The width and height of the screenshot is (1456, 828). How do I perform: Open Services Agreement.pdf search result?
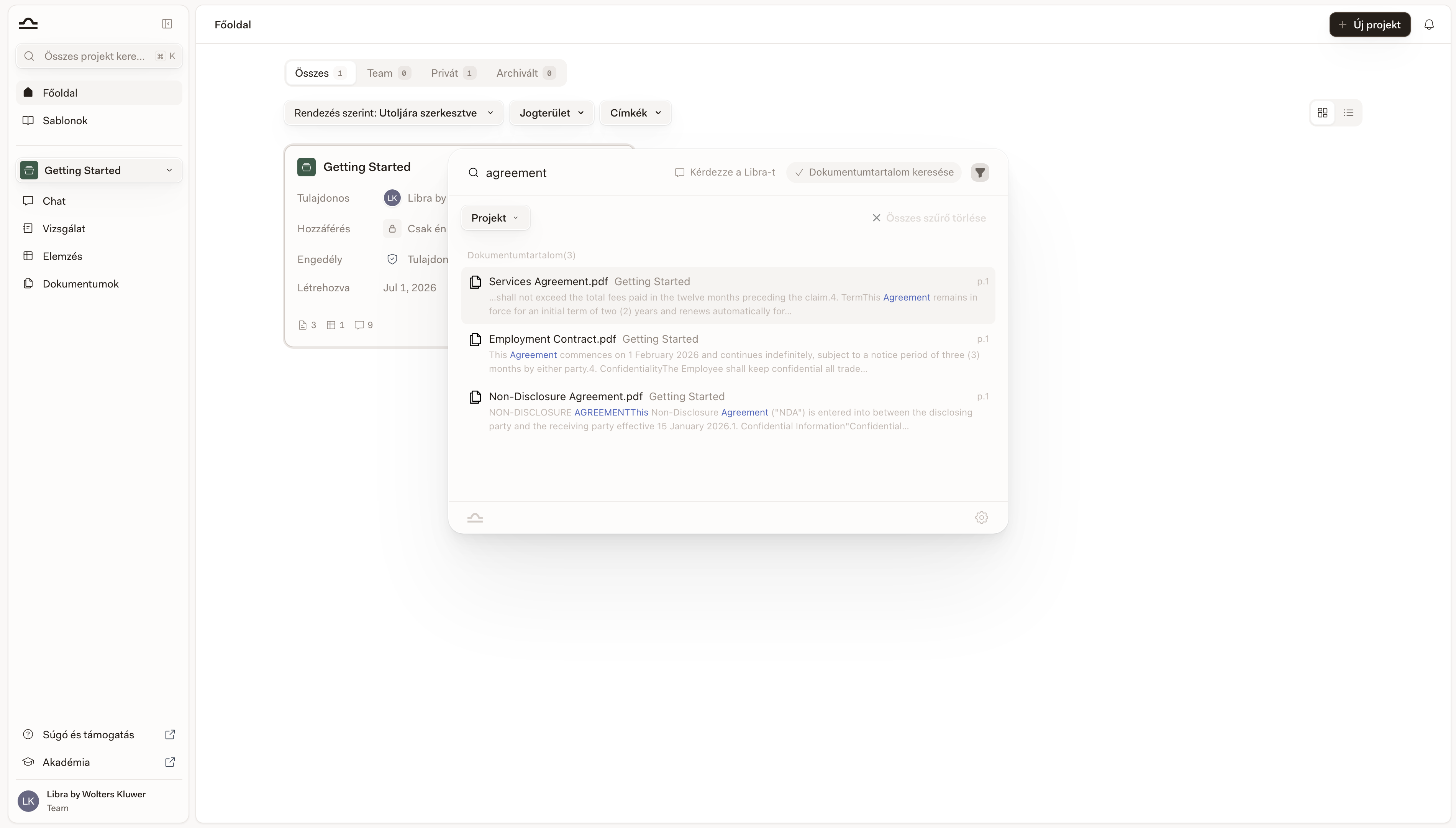[728, 296]
